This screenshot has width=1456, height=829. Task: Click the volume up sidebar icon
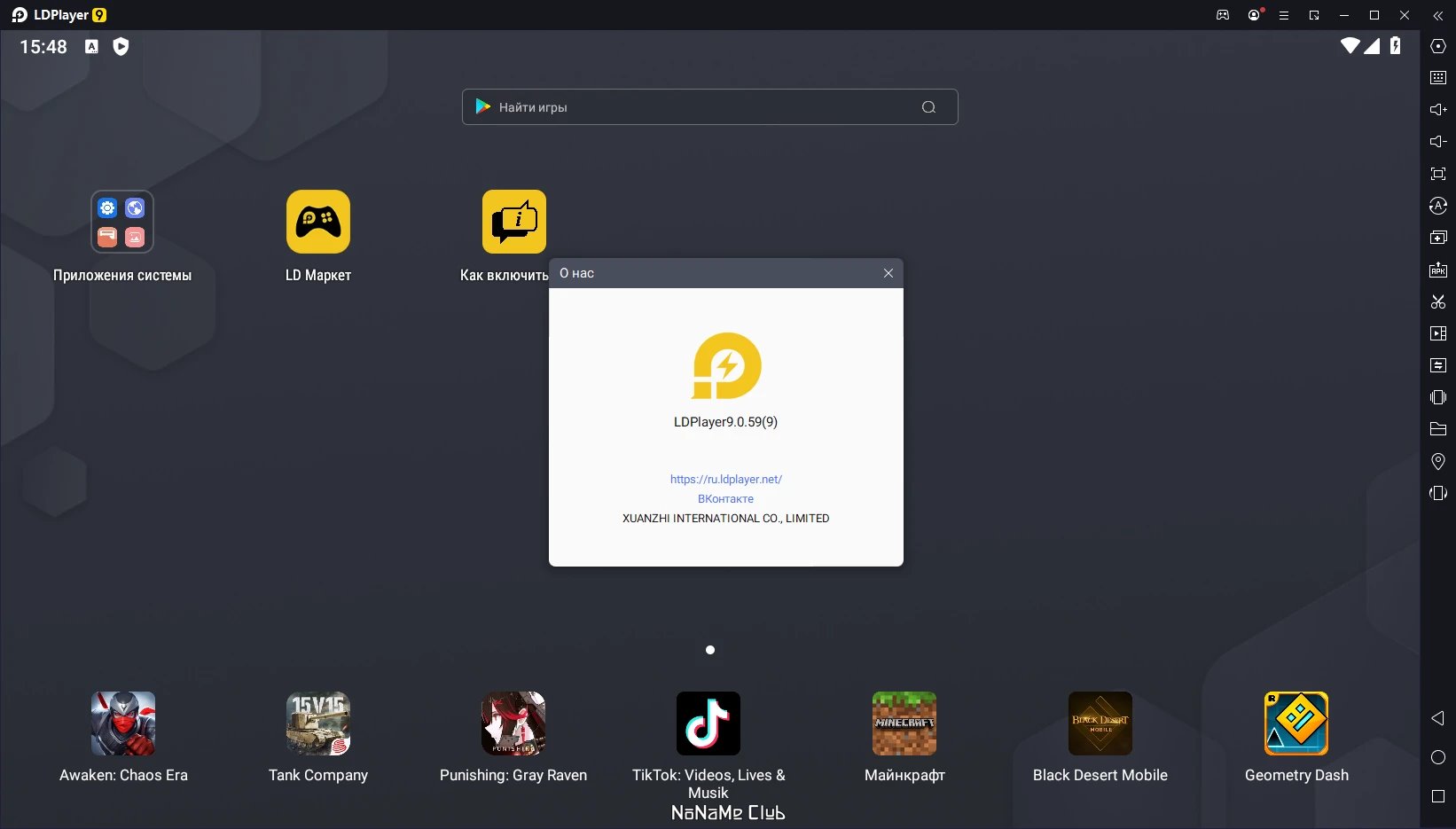[1438, 110]
